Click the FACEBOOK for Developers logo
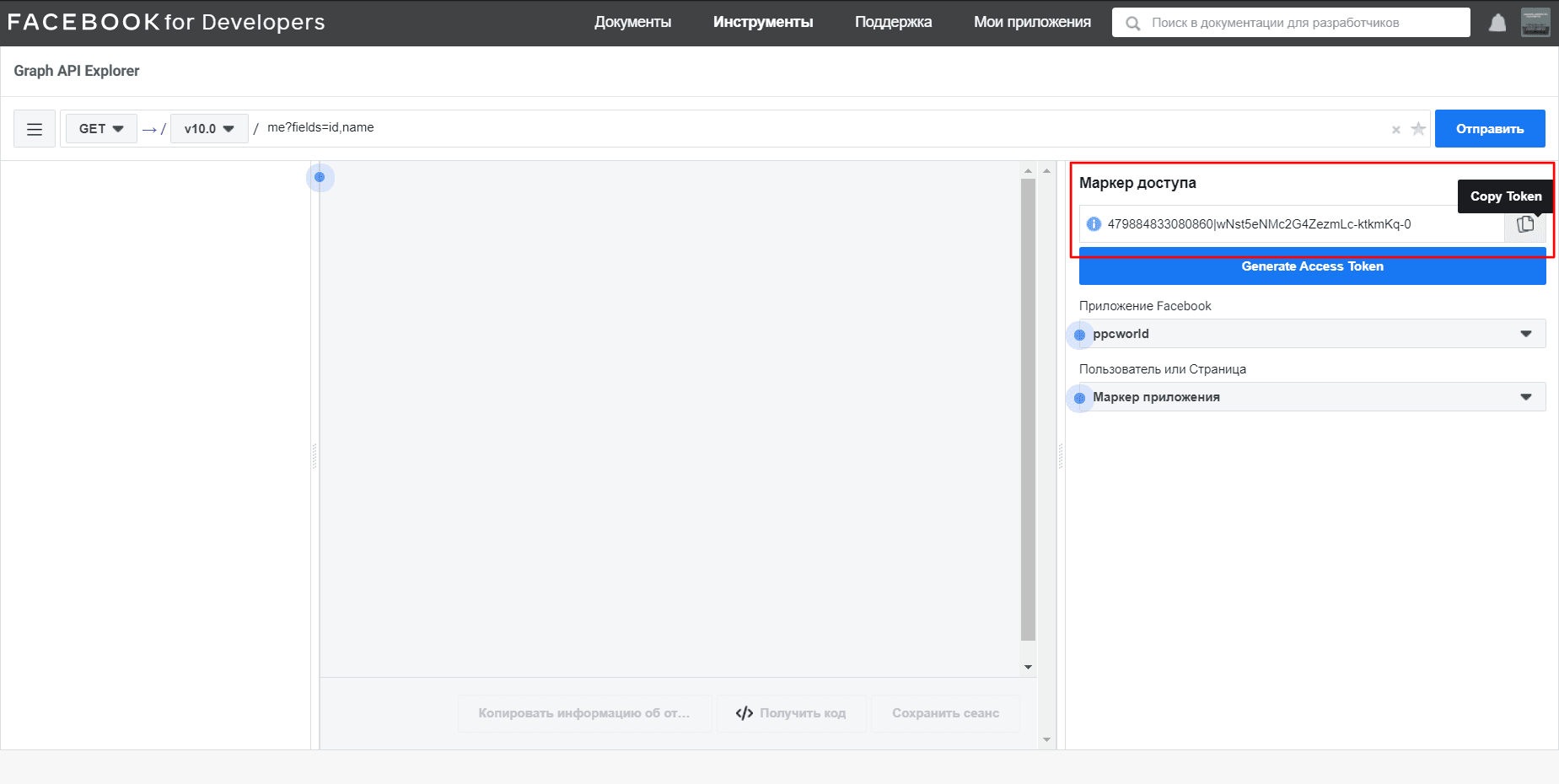 pyautogui.click(x=166, y=22)
